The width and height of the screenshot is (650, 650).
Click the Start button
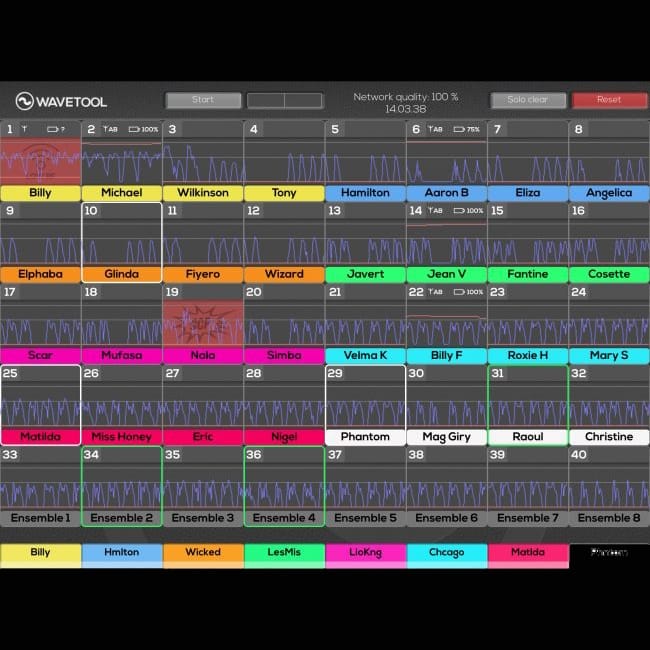(x=203, y=100)
